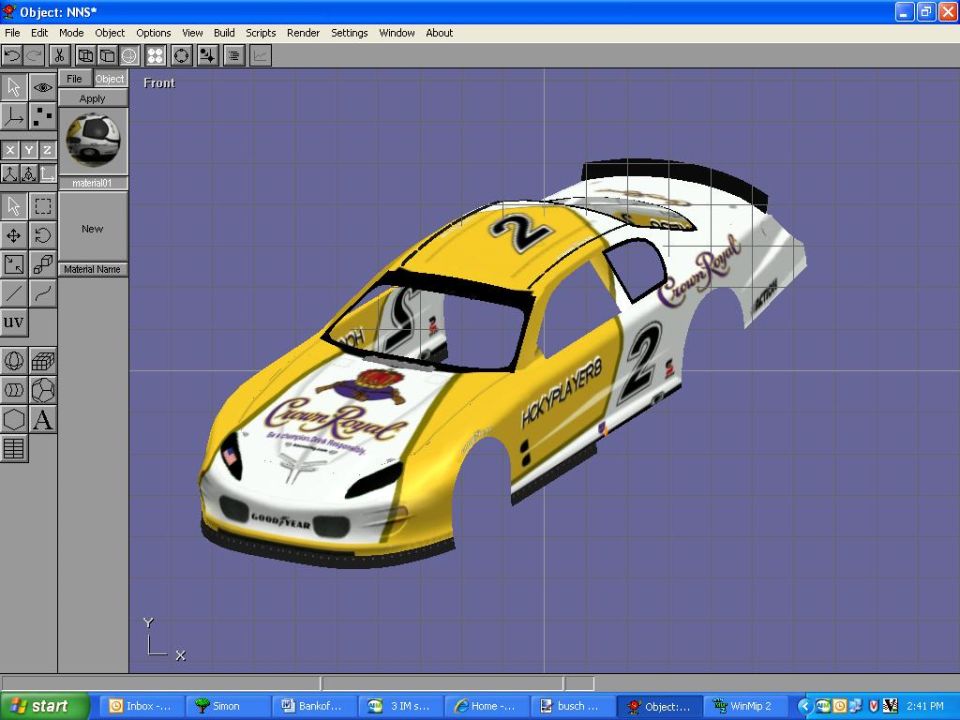
Task: Select the wireframe cube display icon
Action: (86, 56)
